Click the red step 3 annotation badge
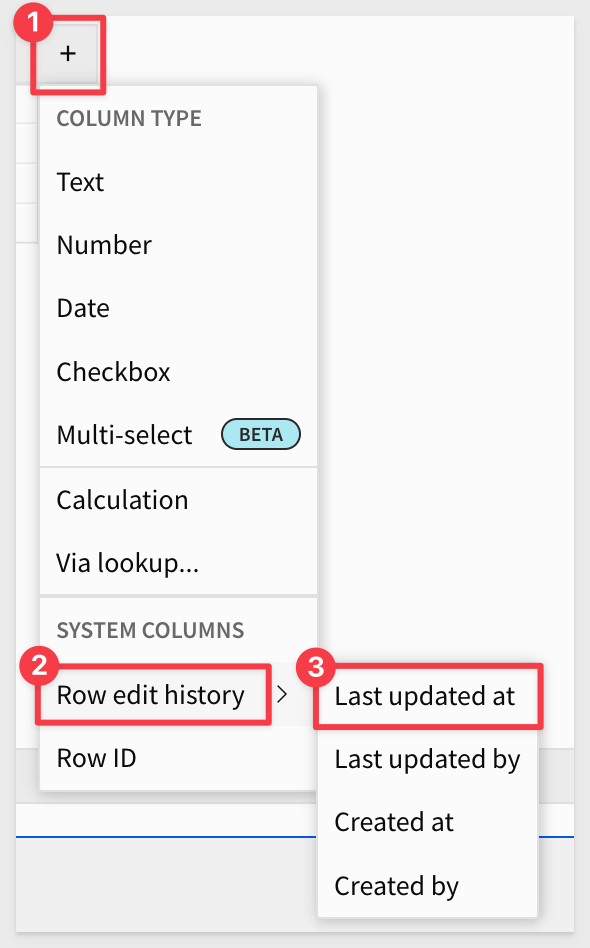The width and height of the screenshot is (590, 948). (316, 667)
